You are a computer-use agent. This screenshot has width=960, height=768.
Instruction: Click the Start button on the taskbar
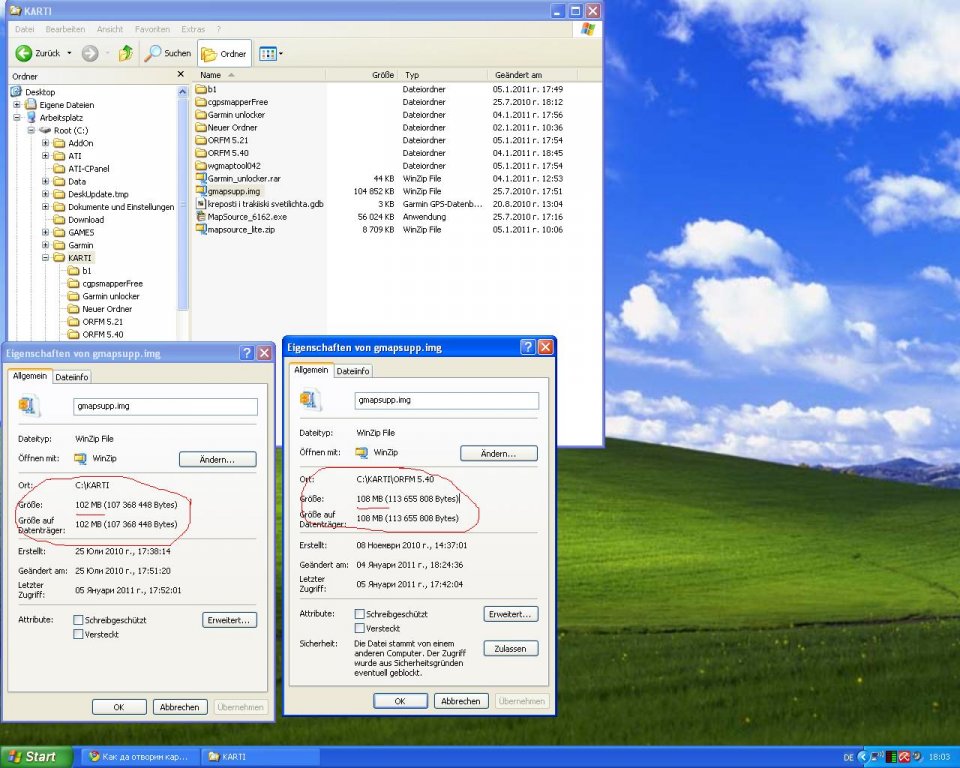click(x=36, y=757)
